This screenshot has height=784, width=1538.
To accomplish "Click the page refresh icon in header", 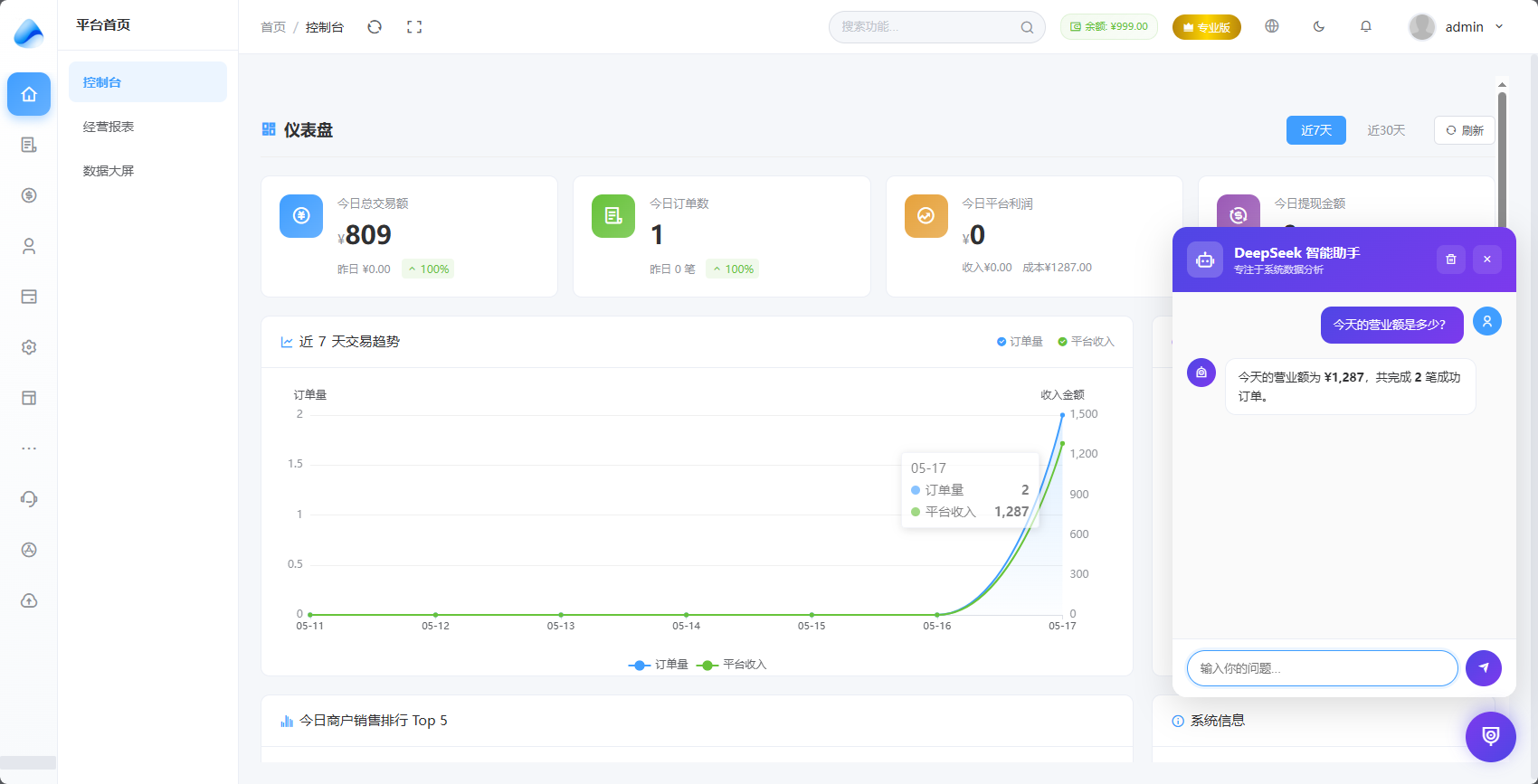I will coord(375,27).
